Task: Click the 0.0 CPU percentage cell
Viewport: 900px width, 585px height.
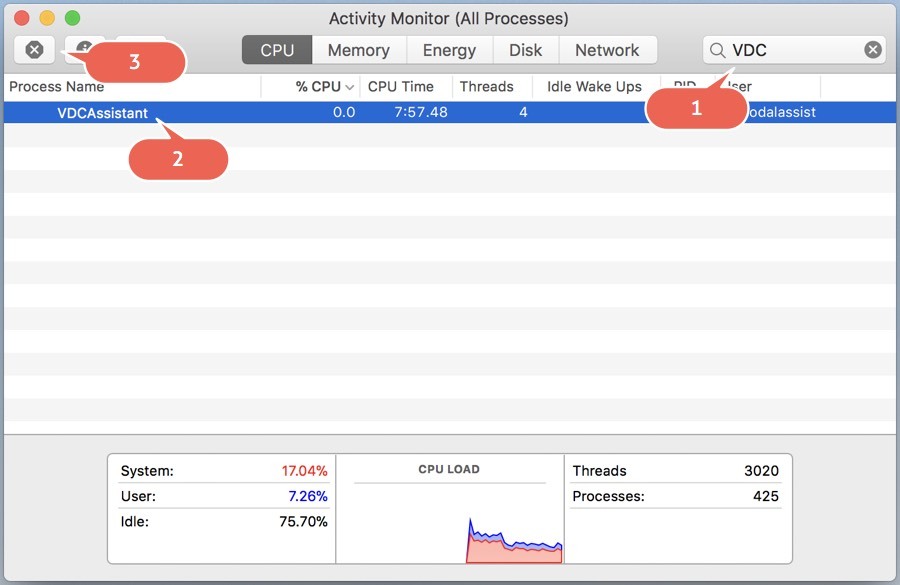Action: point(344,112)
